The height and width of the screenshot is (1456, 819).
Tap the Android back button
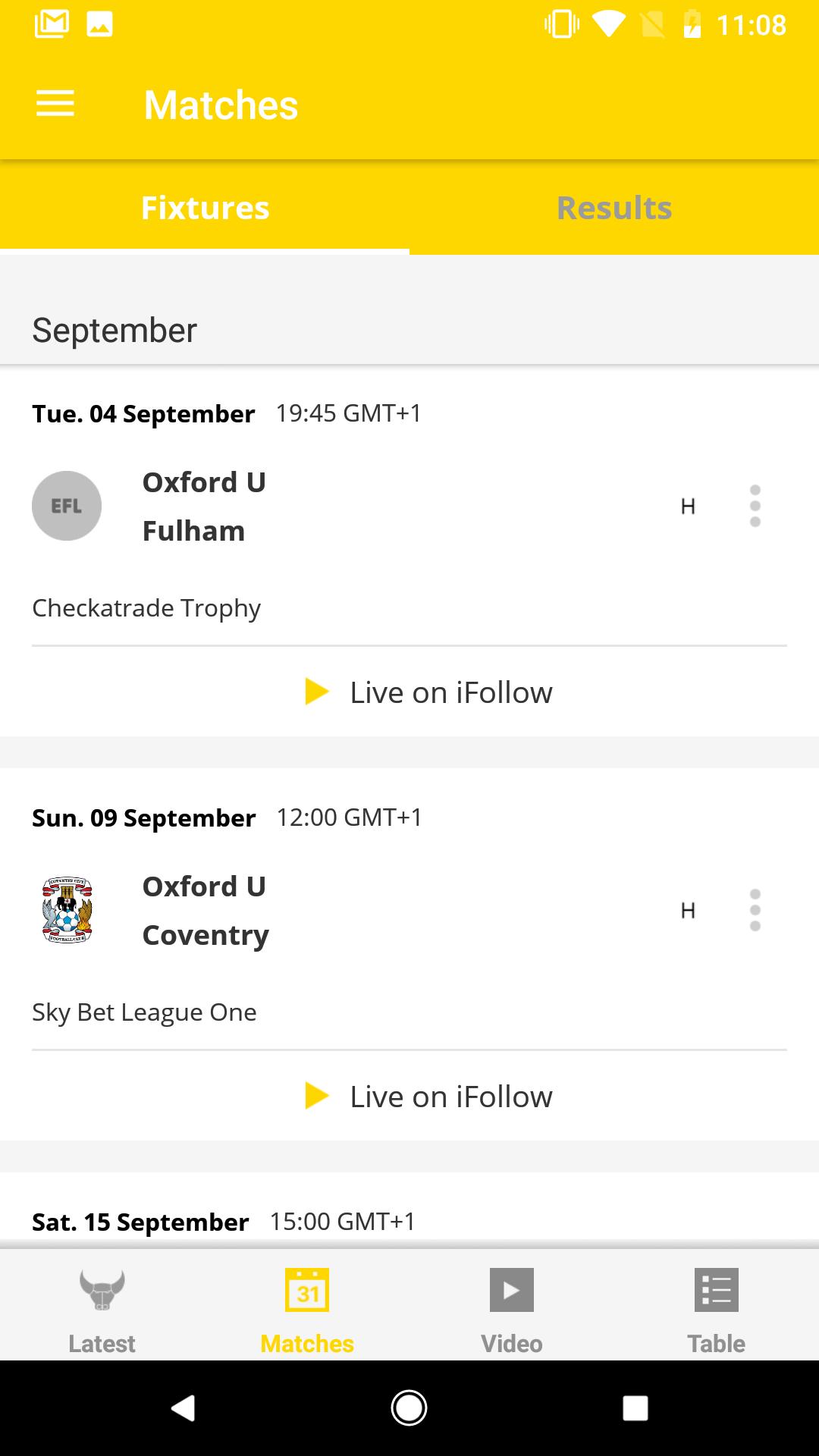pyautogui.click(x=183, y=1408)
